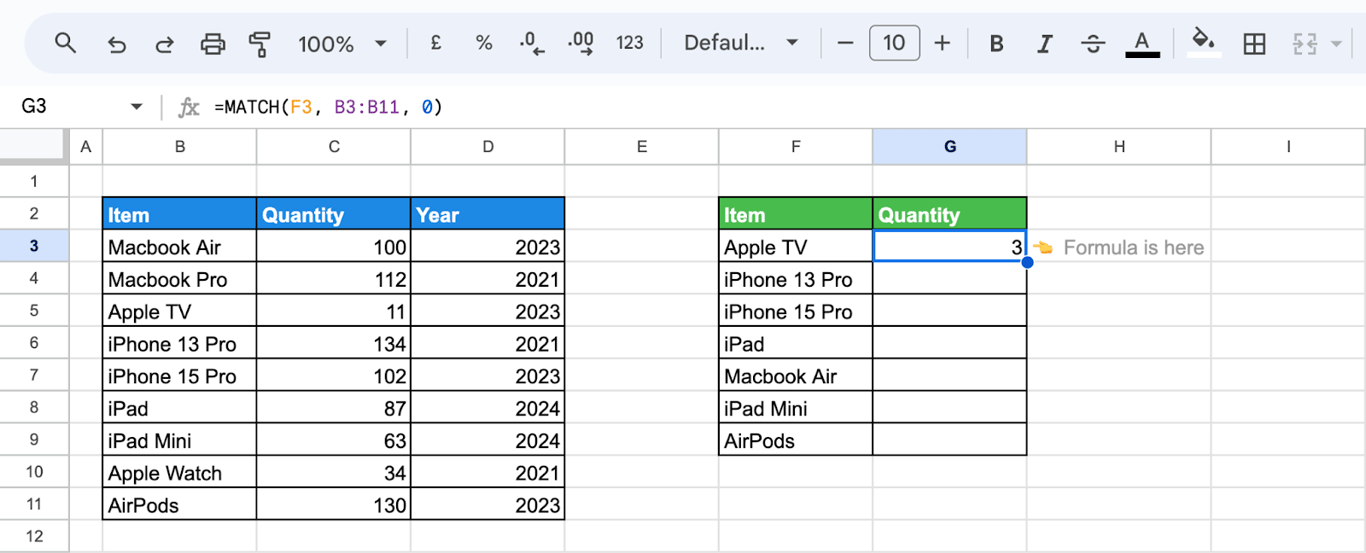Decrease font size with minus button
The height and width of the screenshot is (553, 1366).
pyautogui.click(x=846, y=43)
